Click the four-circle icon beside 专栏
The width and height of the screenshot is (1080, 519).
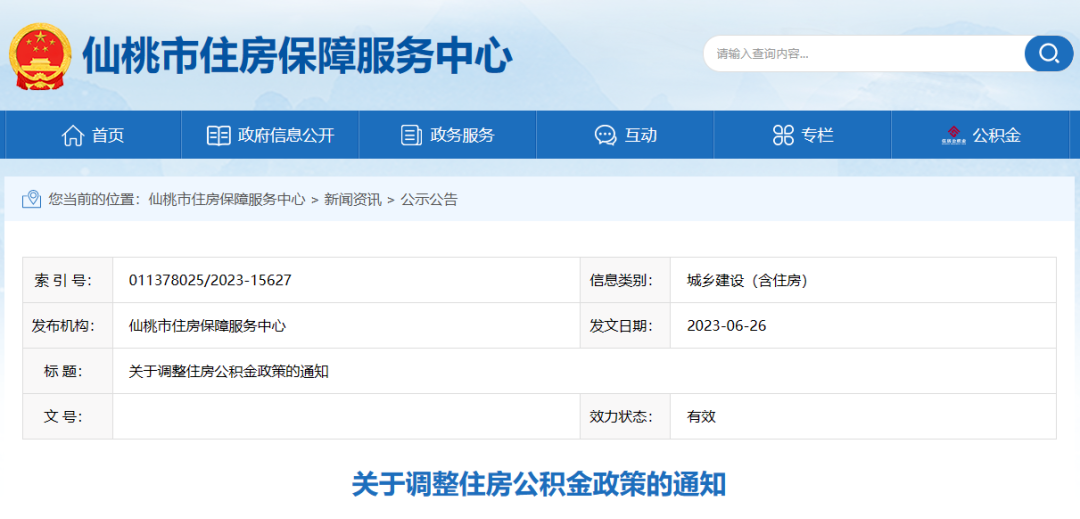click(783, 136)
